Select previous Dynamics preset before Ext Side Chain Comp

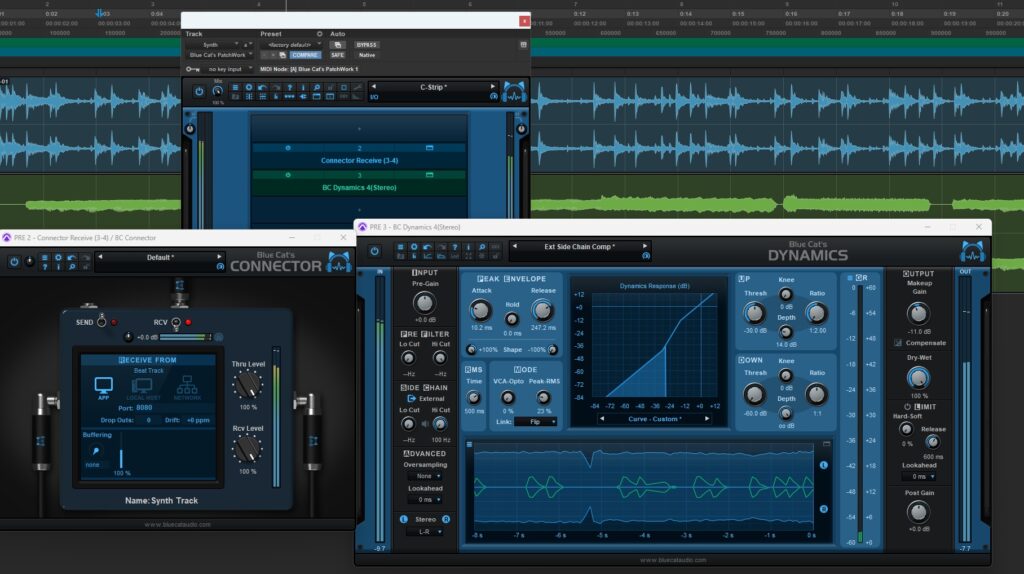(515, 246)
